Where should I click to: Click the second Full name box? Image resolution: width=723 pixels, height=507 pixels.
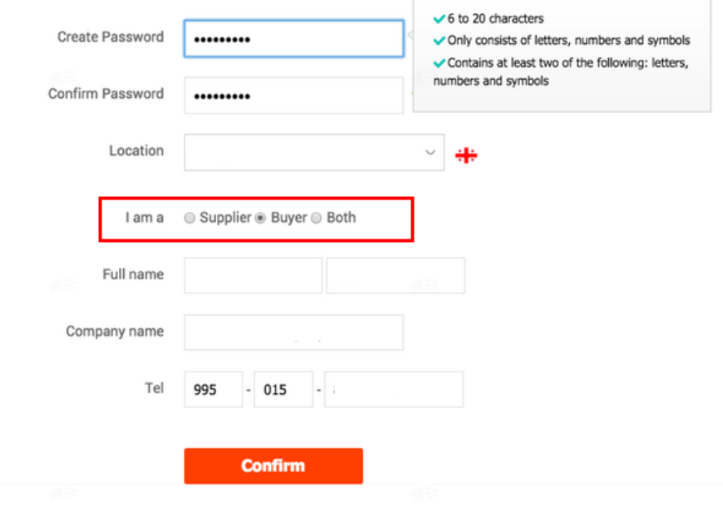pos(396,275)
